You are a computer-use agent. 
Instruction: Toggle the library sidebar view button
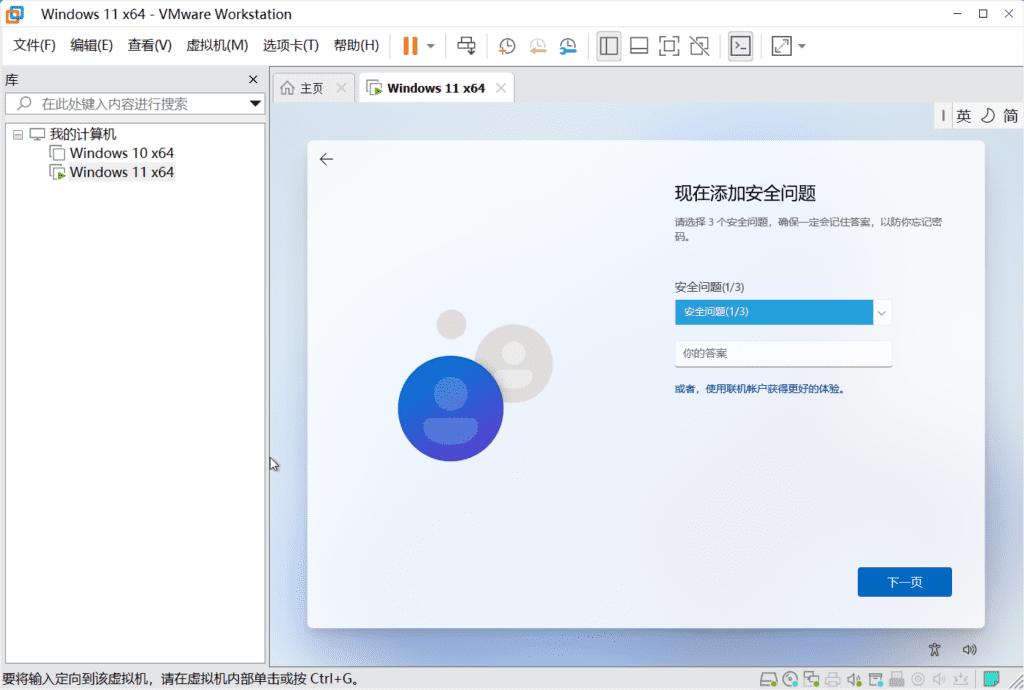point(608,46)
